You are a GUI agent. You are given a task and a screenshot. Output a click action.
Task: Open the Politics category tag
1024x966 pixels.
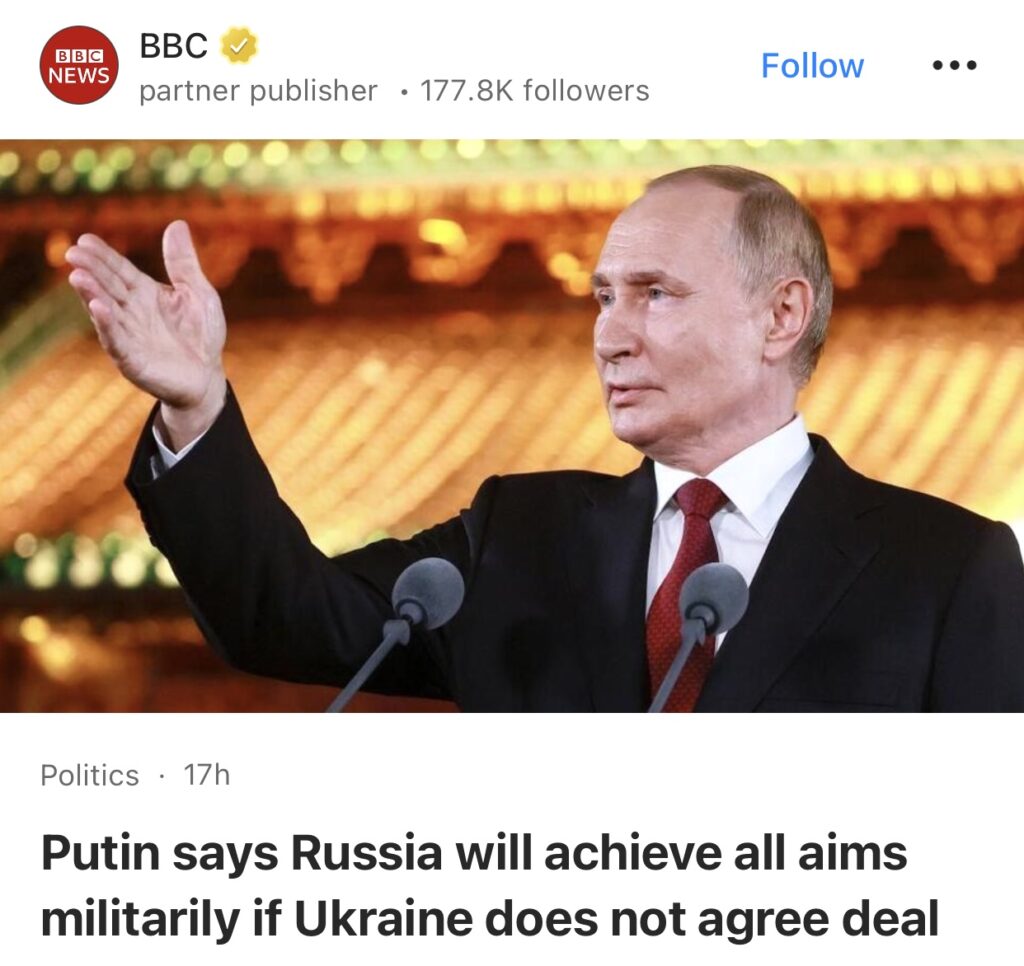point(89,775)
